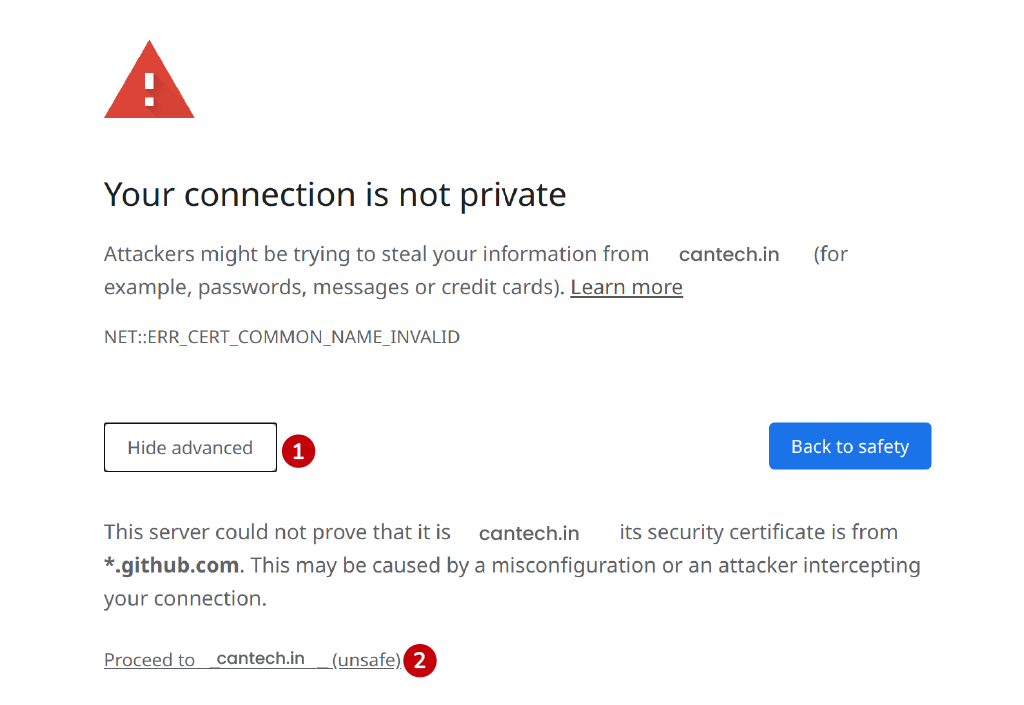Click the white exclamation mark in the triangle
Image resolution: width=1024 pixels, height=705 pixels.
click(x=150, y=89)
